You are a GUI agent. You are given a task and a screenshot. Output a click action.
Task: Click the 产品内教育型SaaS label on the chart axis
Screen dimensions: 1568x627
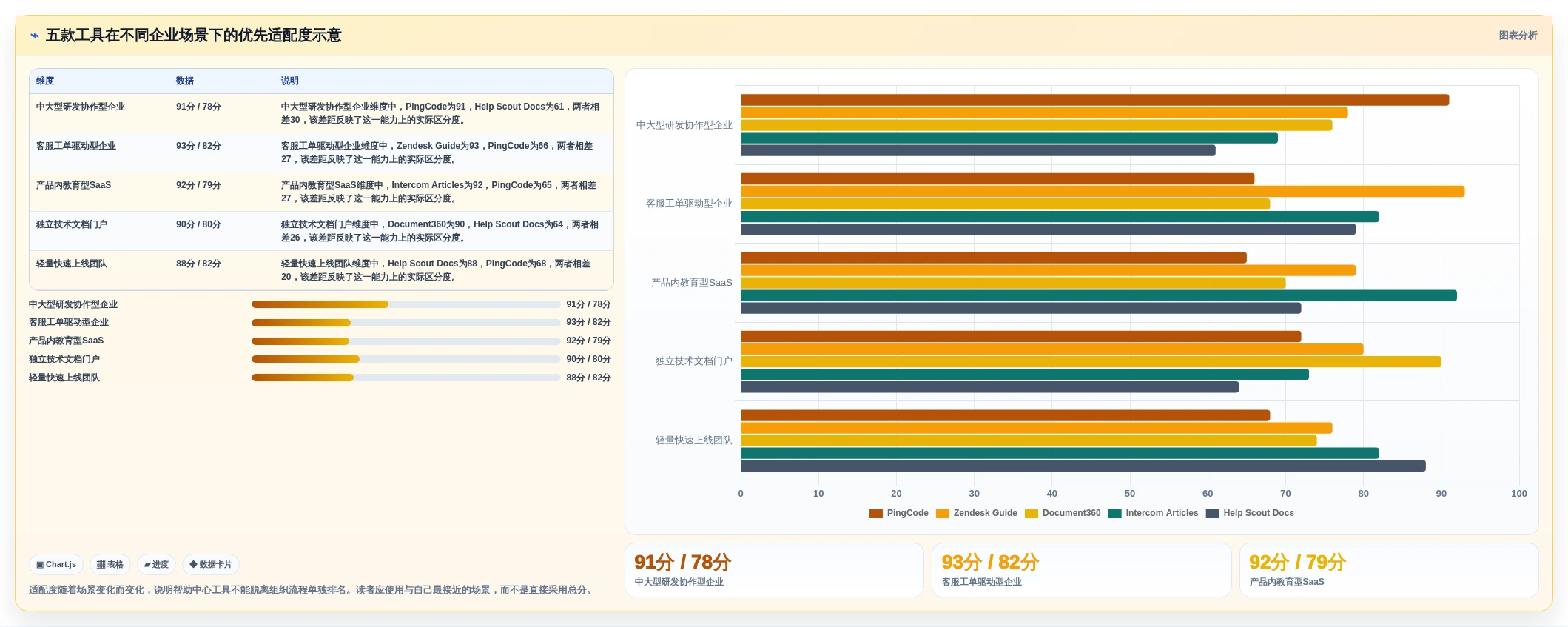click(x=692, y=283)
